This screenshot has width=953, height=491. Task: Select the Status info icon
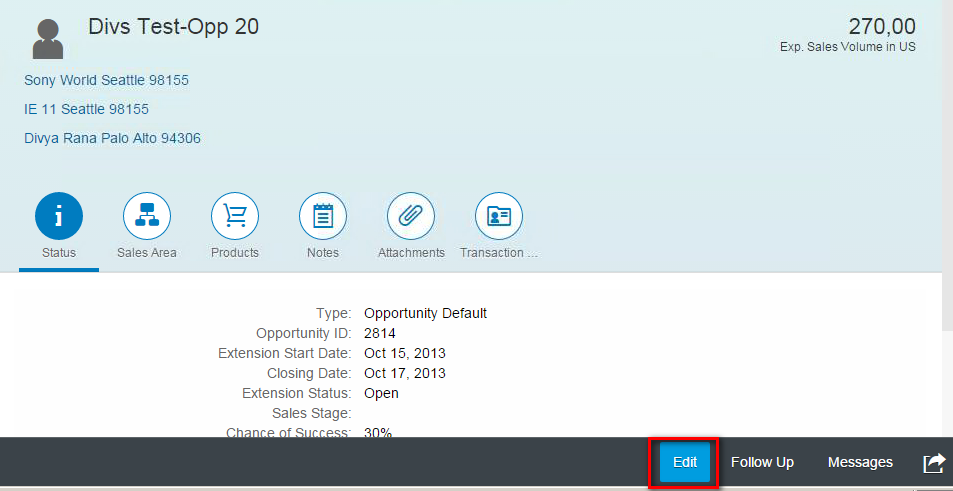click(59, 216)
